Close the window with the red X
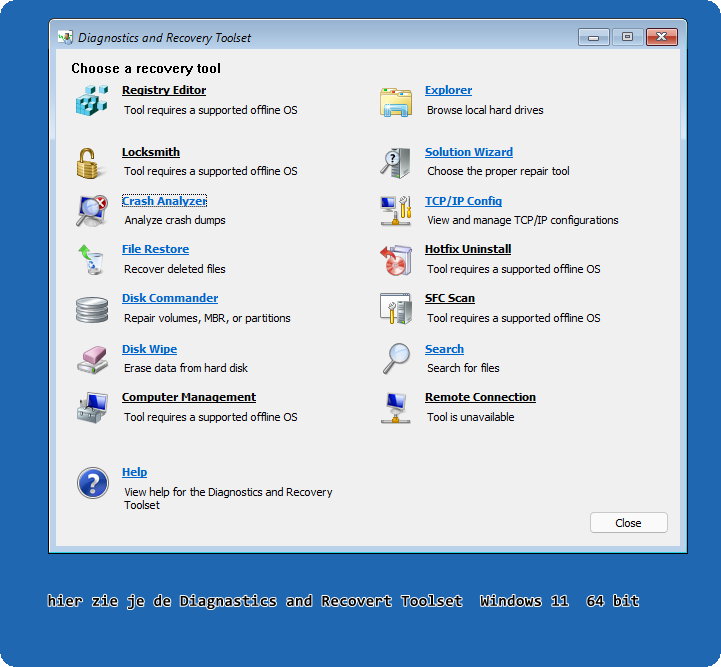Image resolution: width=721 pixels, height=667 pixels. 661,37
